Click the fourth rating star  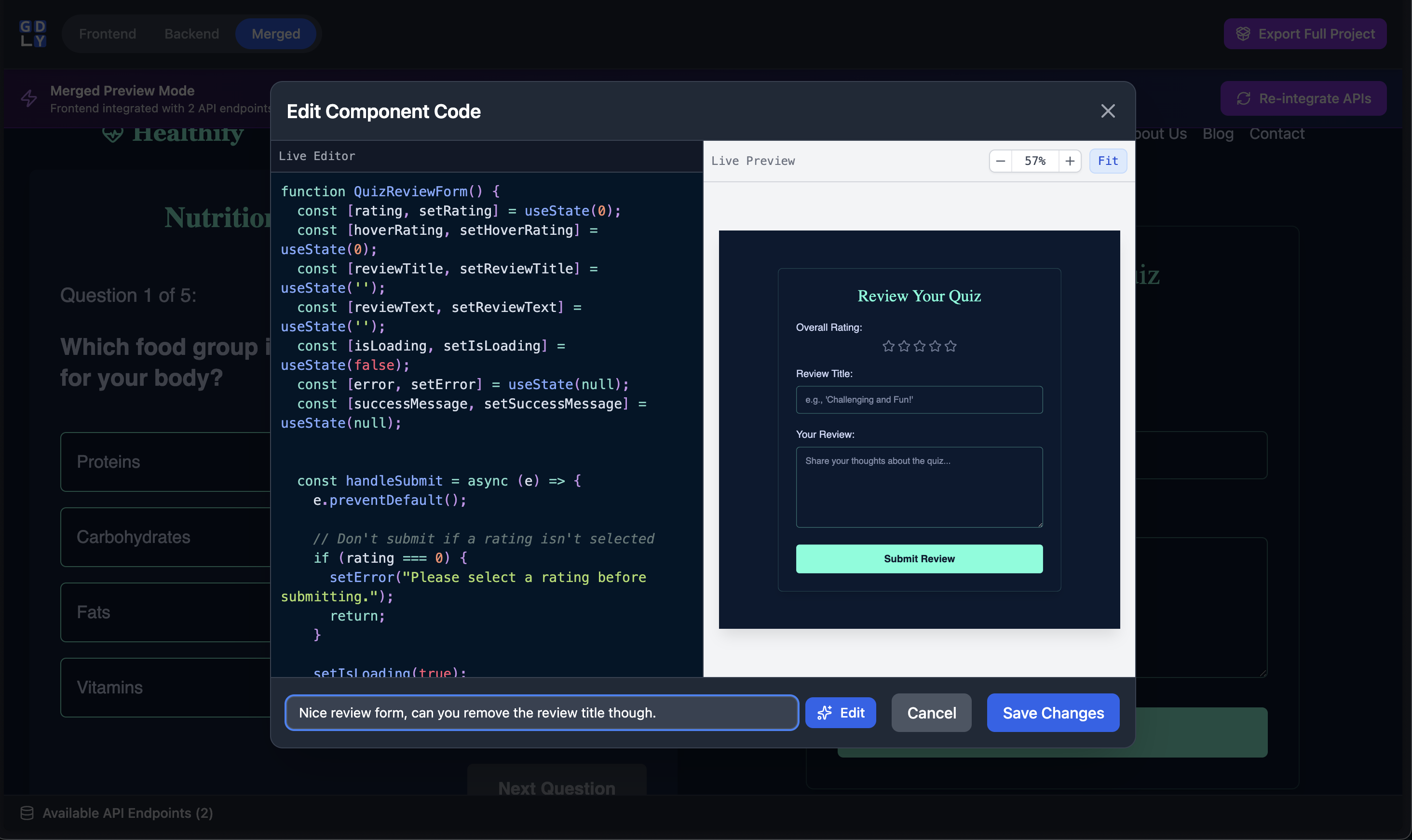(x=935, y=346)
